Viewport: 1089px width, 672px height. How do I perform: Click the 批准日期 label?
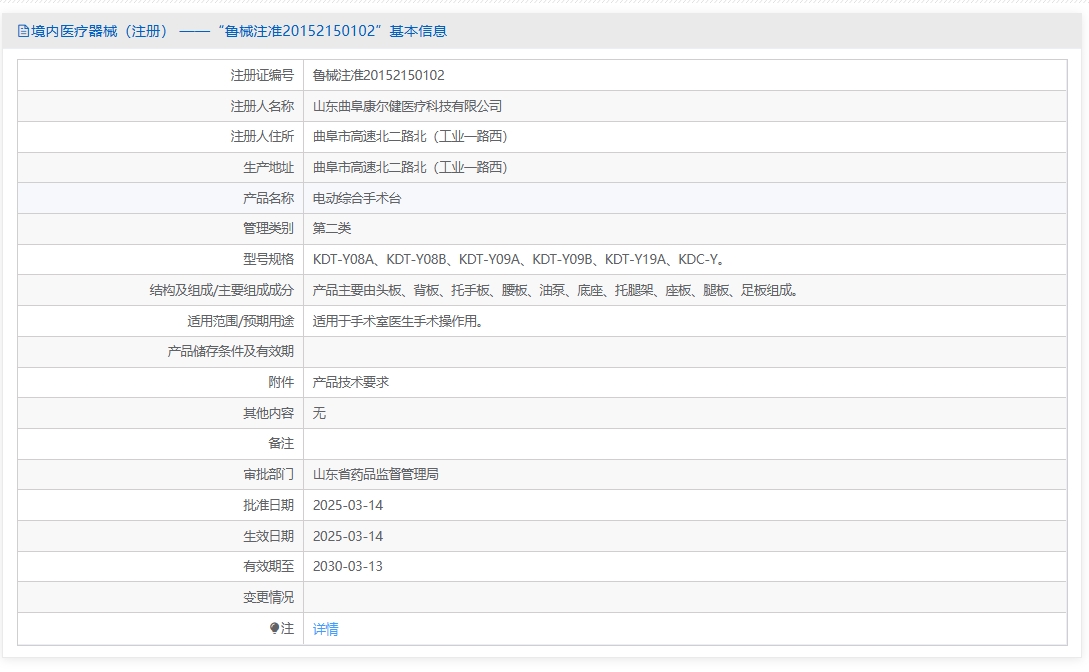click(268, 505)
